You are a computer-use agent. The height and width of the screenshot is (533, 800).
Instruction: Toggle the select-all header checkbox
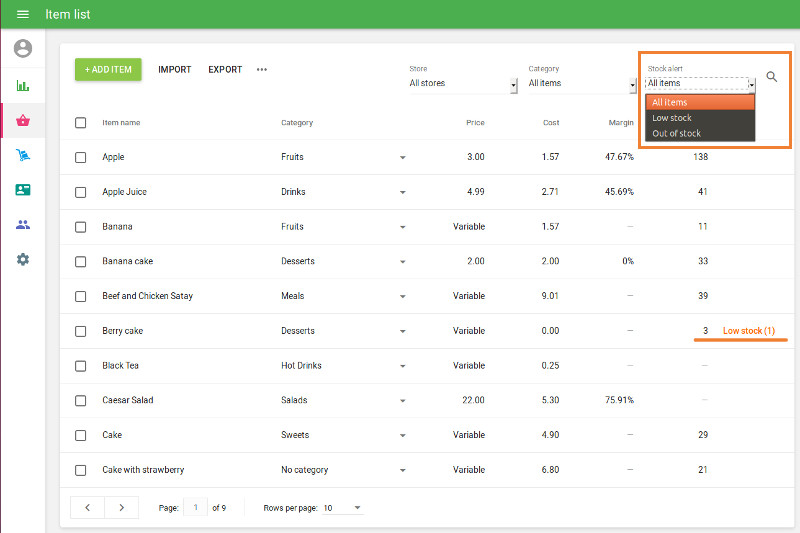point(81,123)
